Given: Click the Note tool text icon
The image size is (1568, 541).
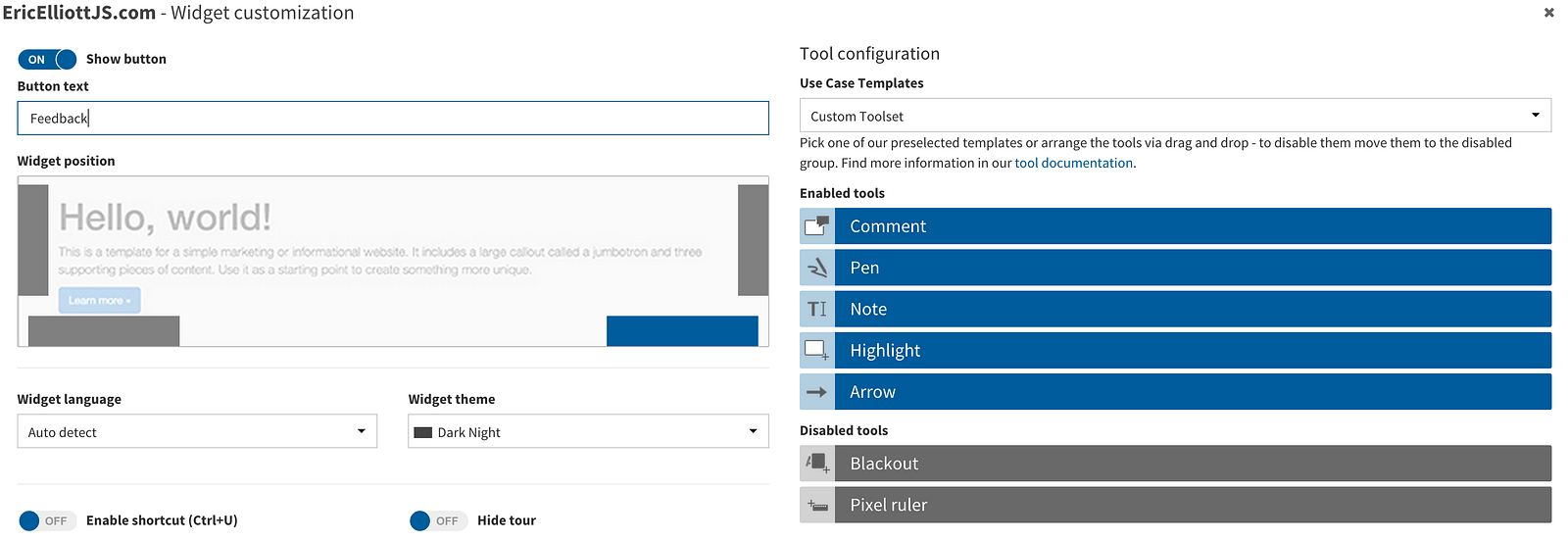Looking at the screenshot, I should [817, 309].
